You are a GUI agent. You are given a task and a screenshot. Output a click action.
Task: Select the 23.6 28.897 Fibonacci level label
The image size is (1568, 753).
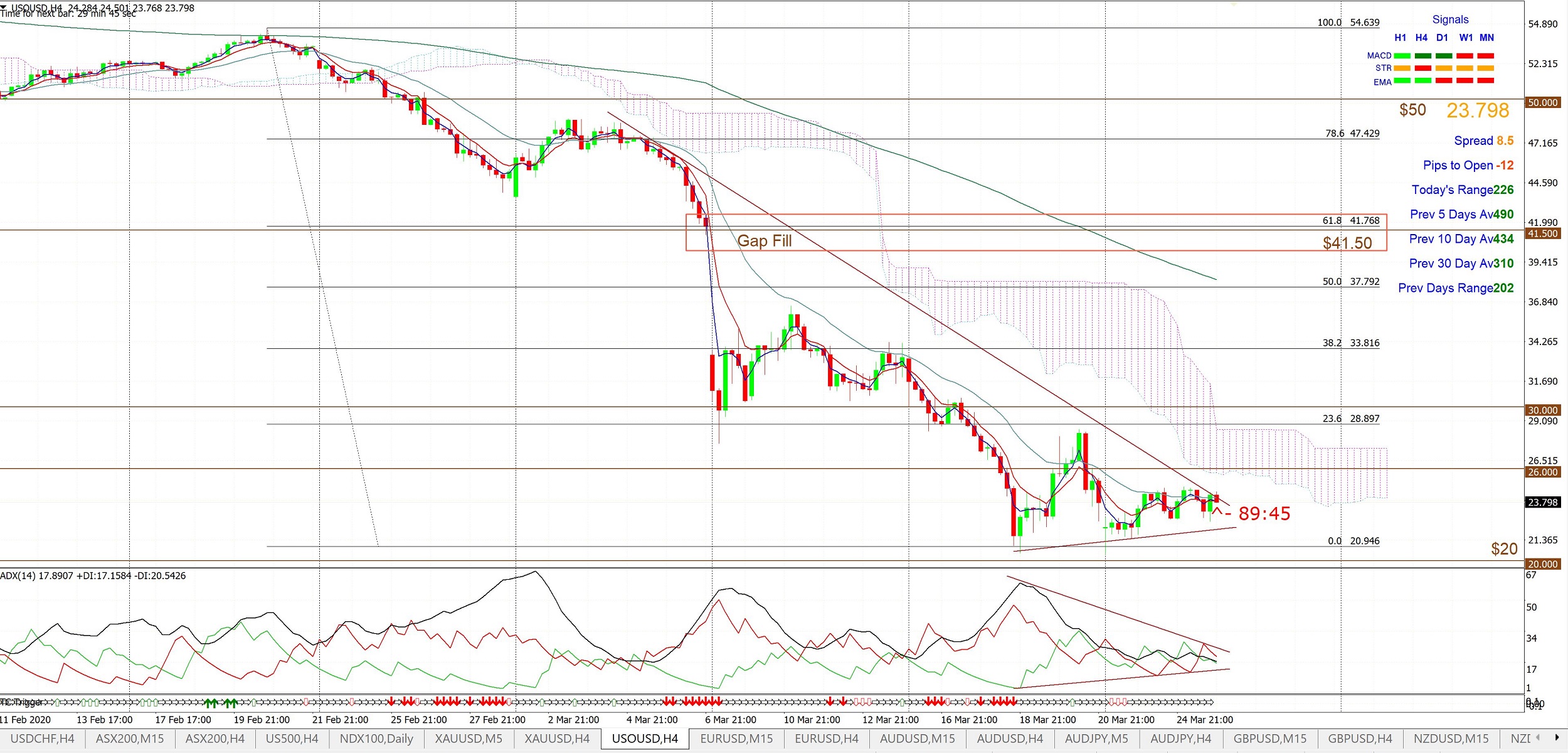(x=1351, y=419)
